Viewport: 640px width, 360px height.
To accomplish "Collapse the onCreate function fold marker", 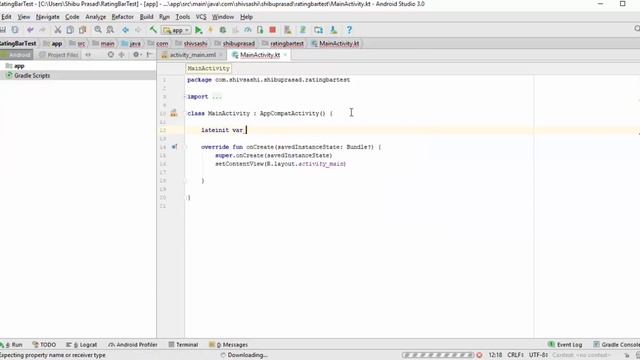I will click(x=185, y=147).
